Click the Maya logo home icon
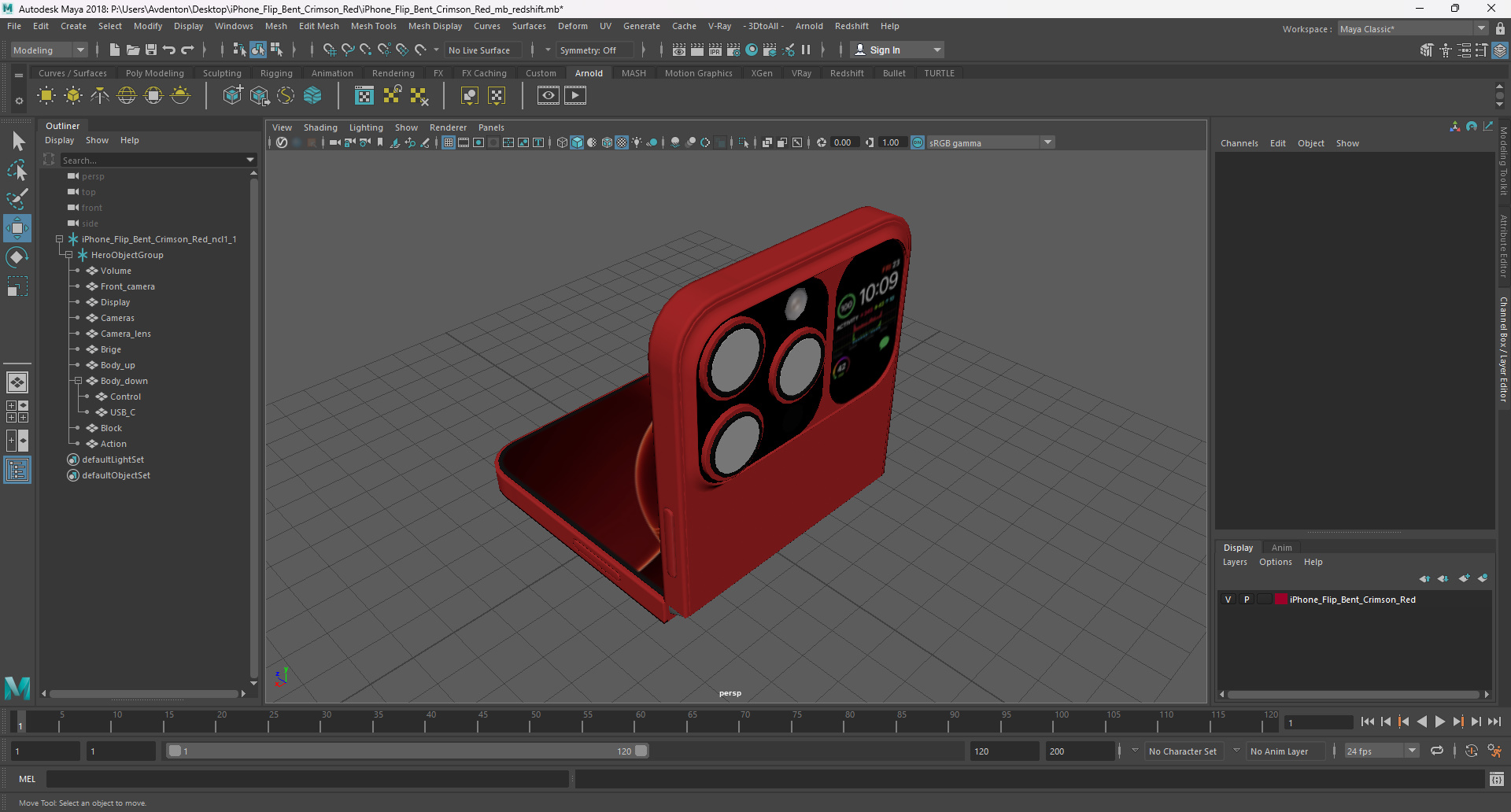The height and width of the screenshot is (812, 1511). tap(17, 688)
